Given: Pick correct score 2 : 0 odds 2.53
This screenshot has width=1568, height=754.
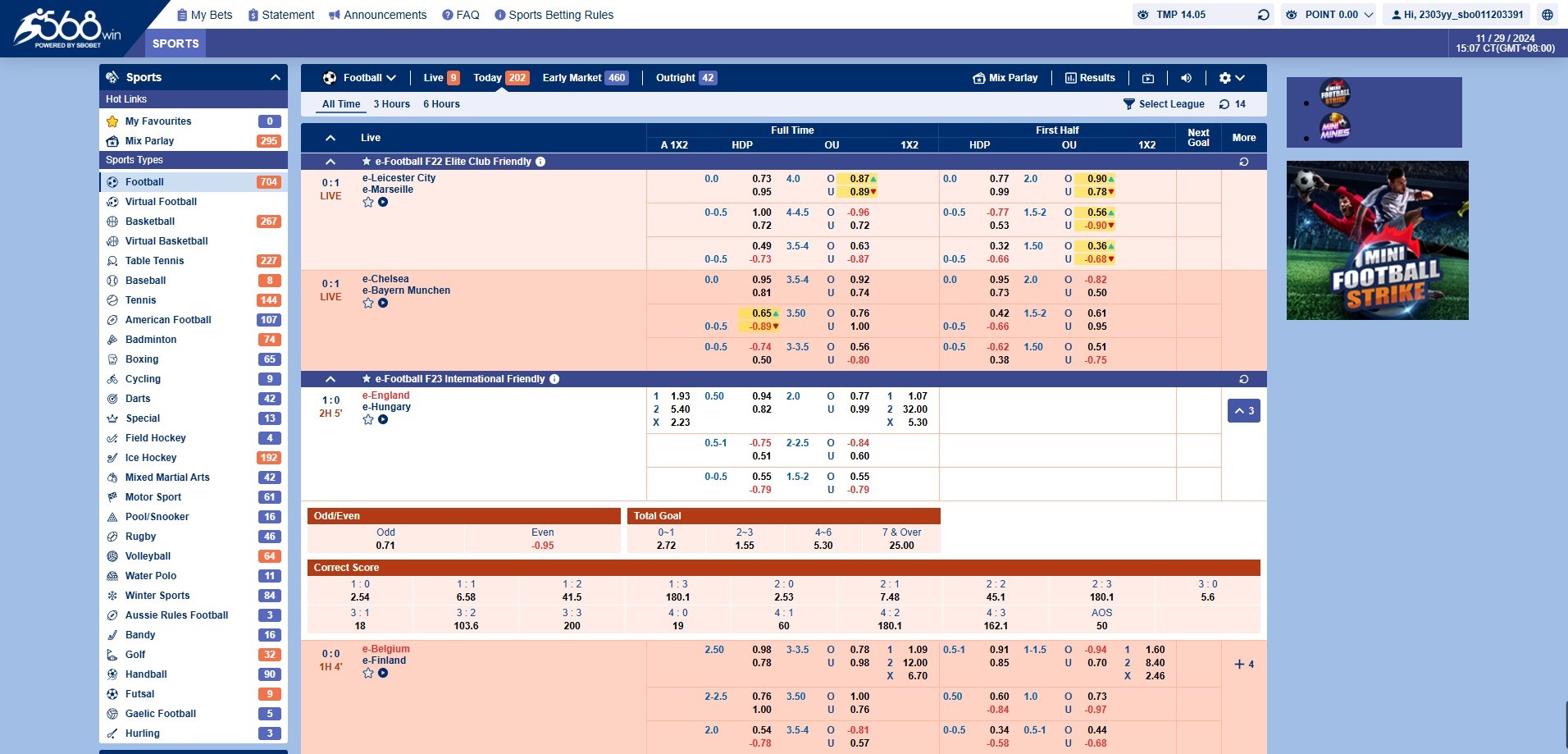Looking at the screenshot, I should click(x=784, y=591).
